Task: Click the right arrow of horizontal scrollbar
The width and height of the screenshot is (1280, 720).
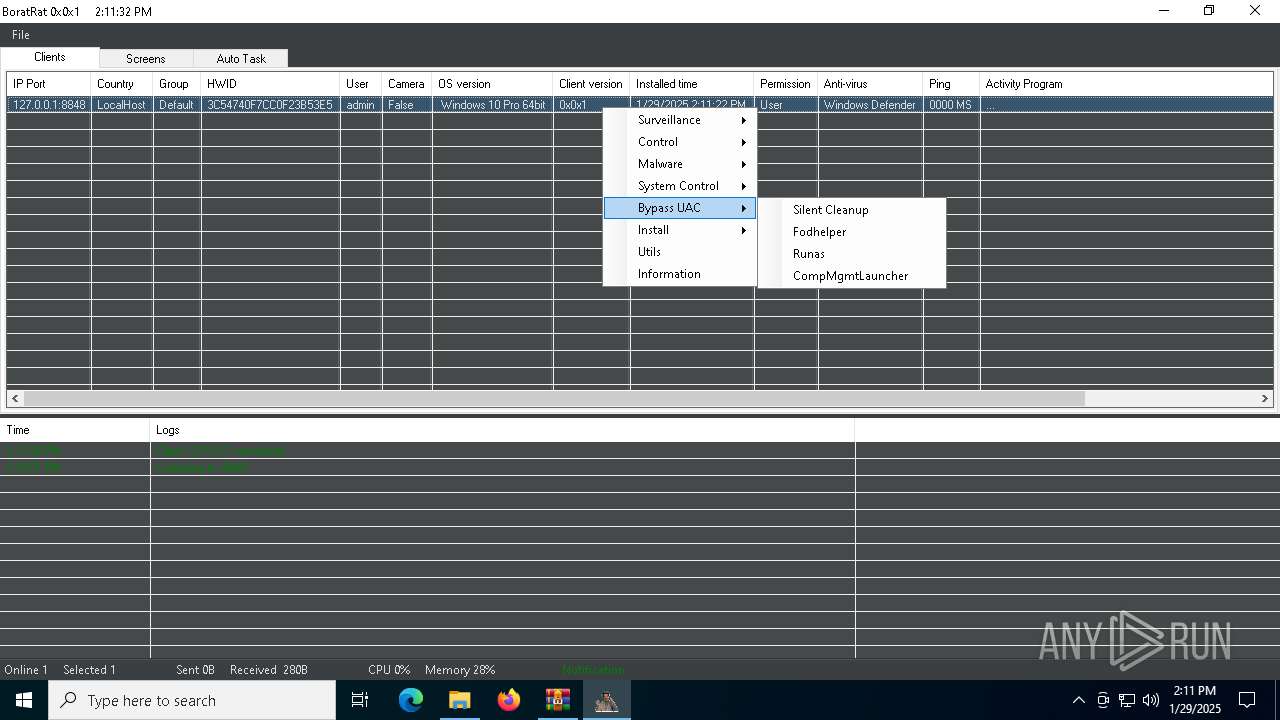Action: (x=1264, y=398)
